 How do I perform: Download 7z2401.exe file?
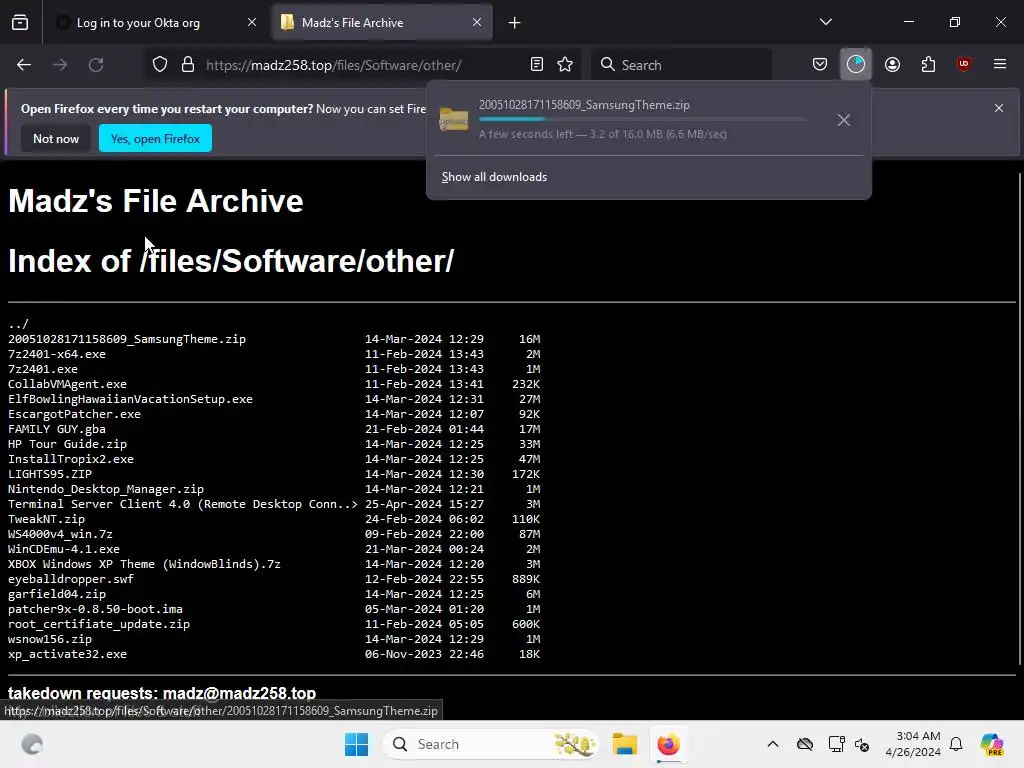[x=42, y=369]
